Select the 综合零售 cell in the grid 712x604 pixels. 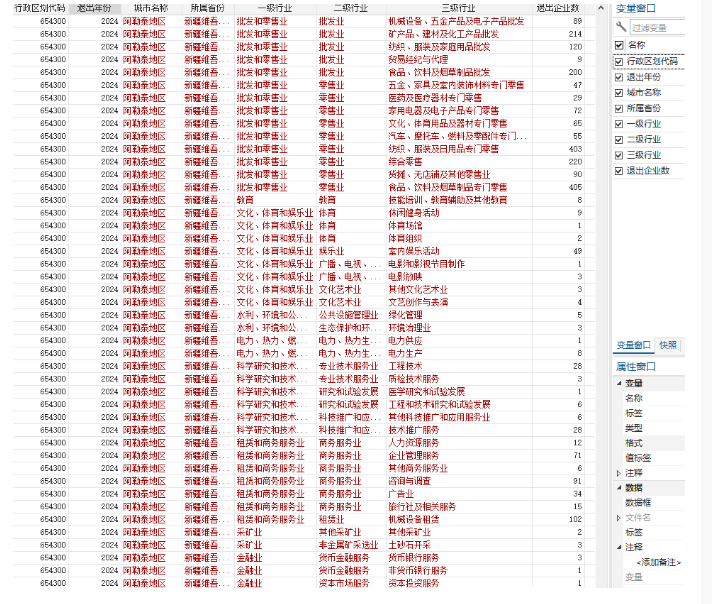pyautogui.click(x=408, y=161)
